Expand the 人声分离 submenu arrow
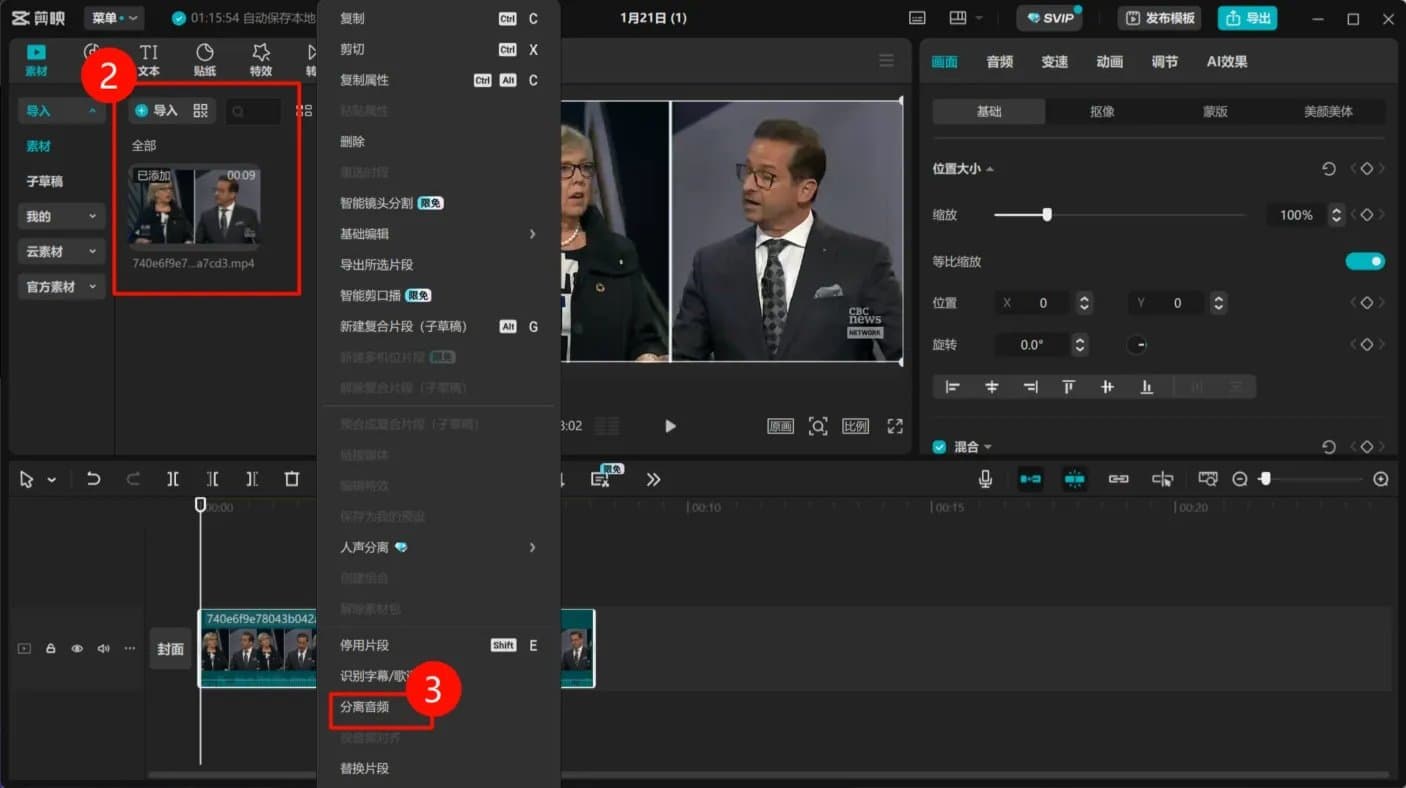 [x=532, y=548]
